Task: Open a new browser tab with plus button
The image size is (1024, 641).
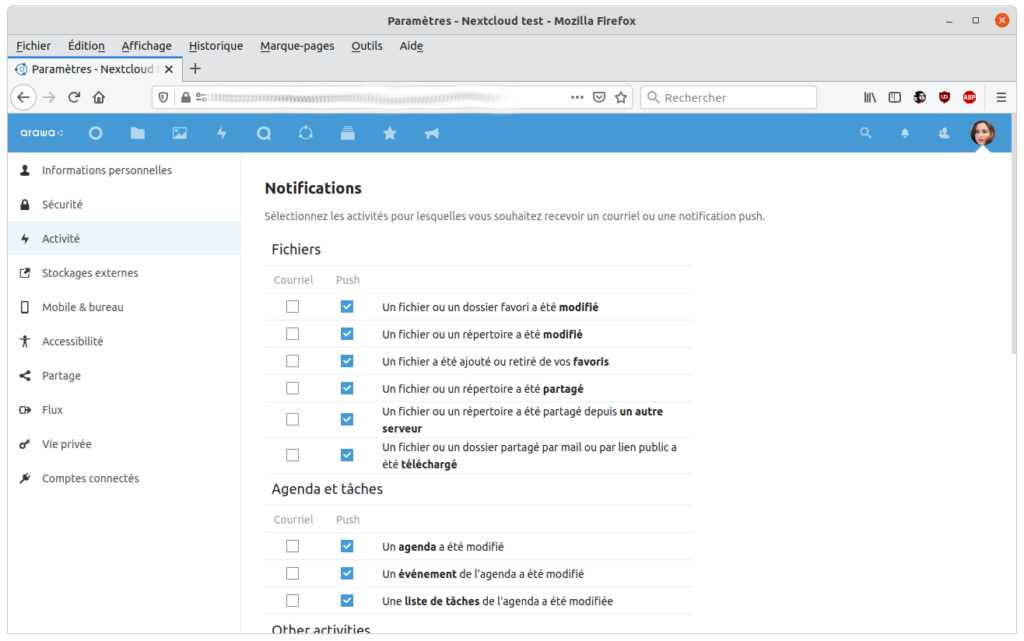Action: click(195, 69)
